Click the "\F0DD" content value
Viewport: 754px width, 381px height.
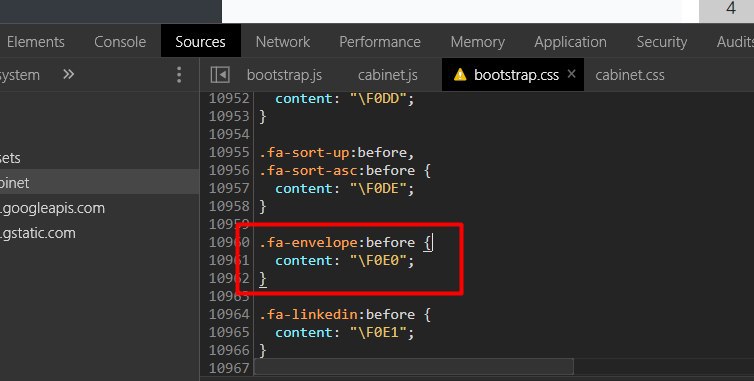[x=379, y=99]
